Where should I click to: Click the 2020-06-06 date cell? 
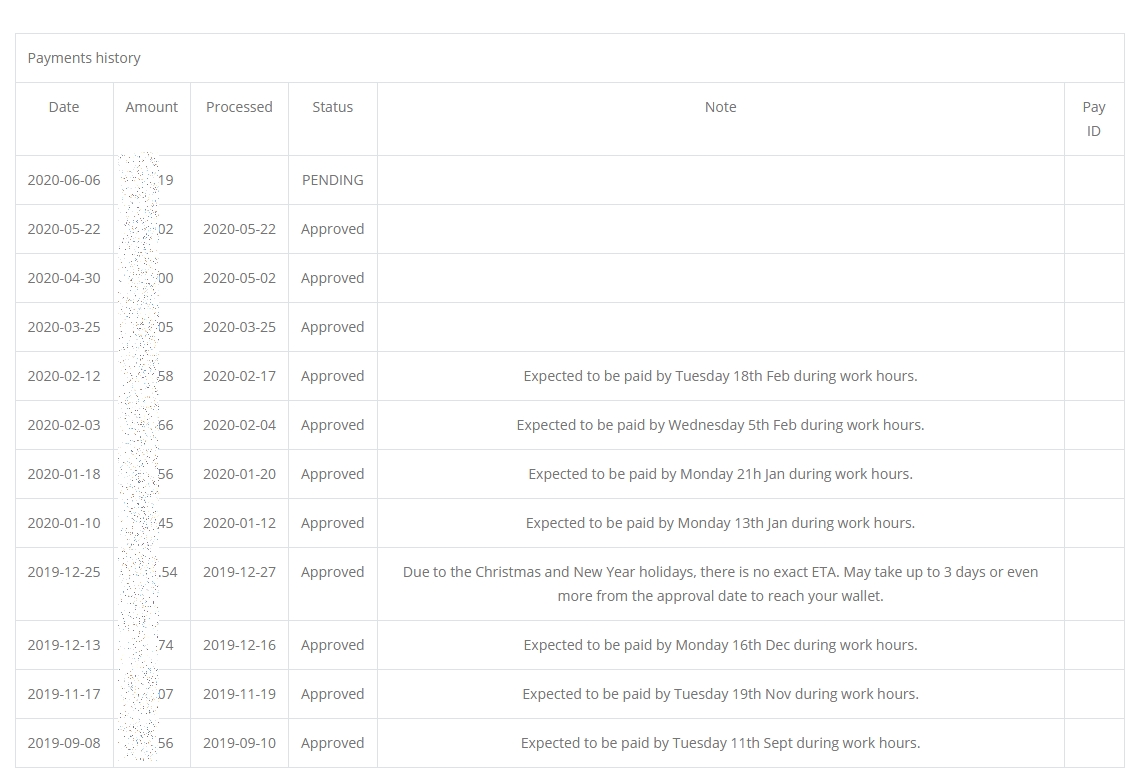64,180
